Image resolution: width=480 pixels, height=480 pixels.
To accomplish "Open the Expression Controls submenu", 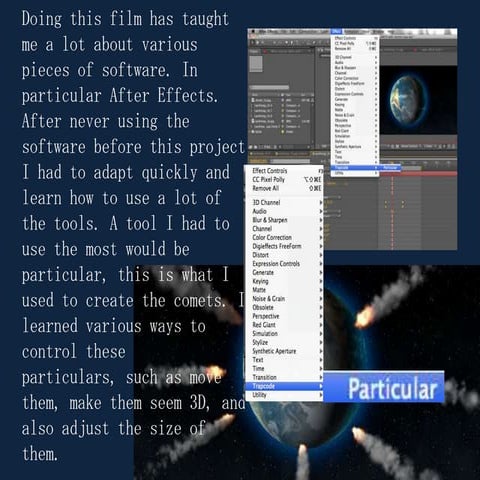I will [x=284, y=263].
